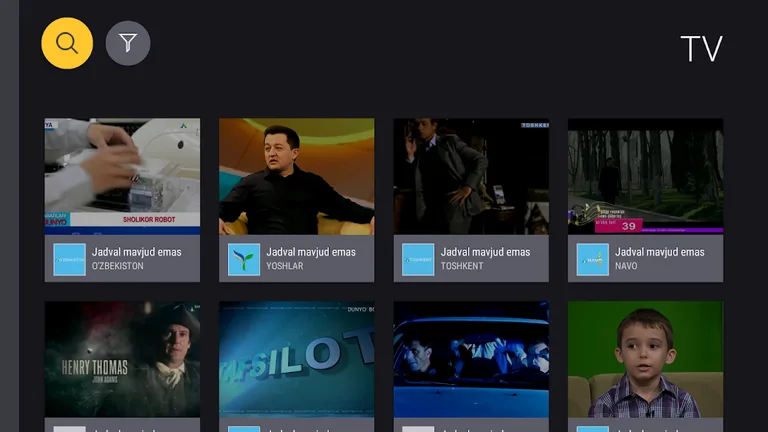Open the filter funnel button
768x432 pixels.
pyautogui.click(x=128, y=43)
